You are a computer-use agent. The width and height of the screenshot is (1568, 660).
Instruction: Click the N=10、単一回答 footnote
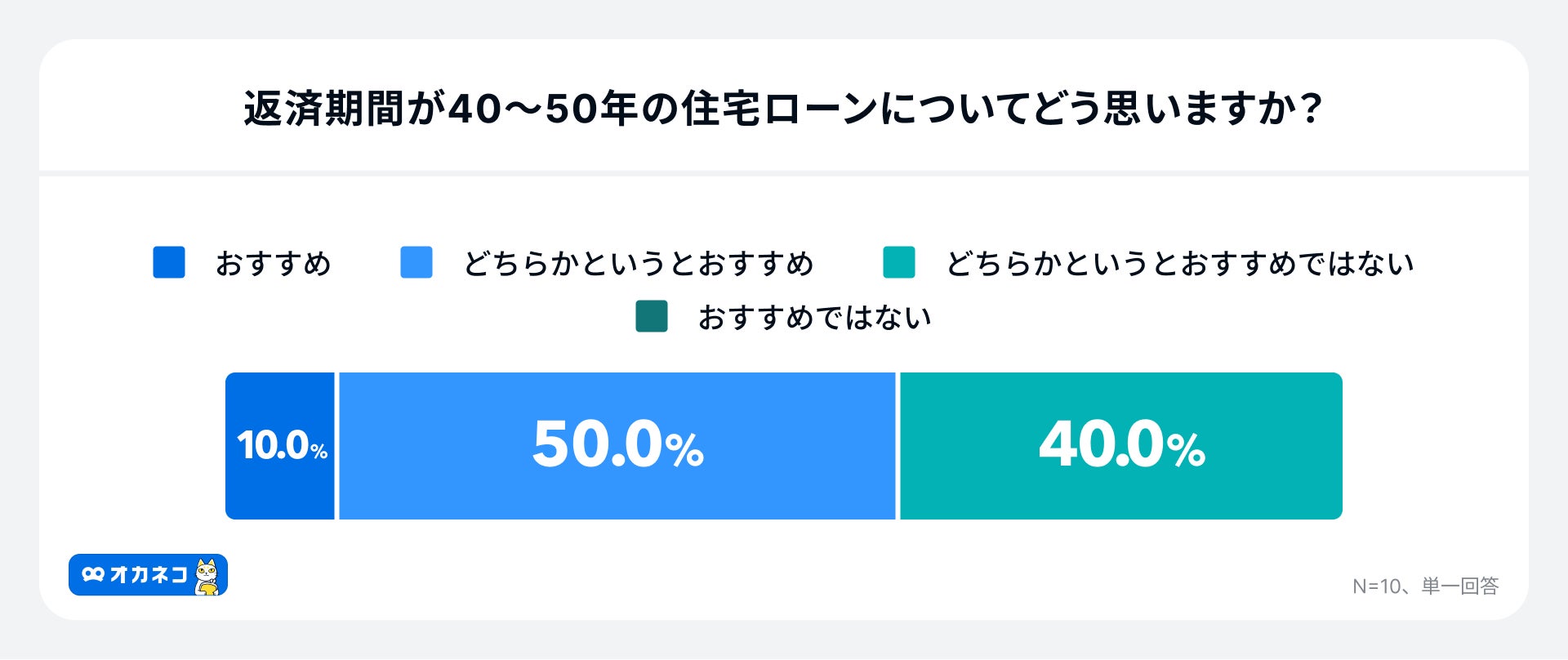pos(1425,586)
